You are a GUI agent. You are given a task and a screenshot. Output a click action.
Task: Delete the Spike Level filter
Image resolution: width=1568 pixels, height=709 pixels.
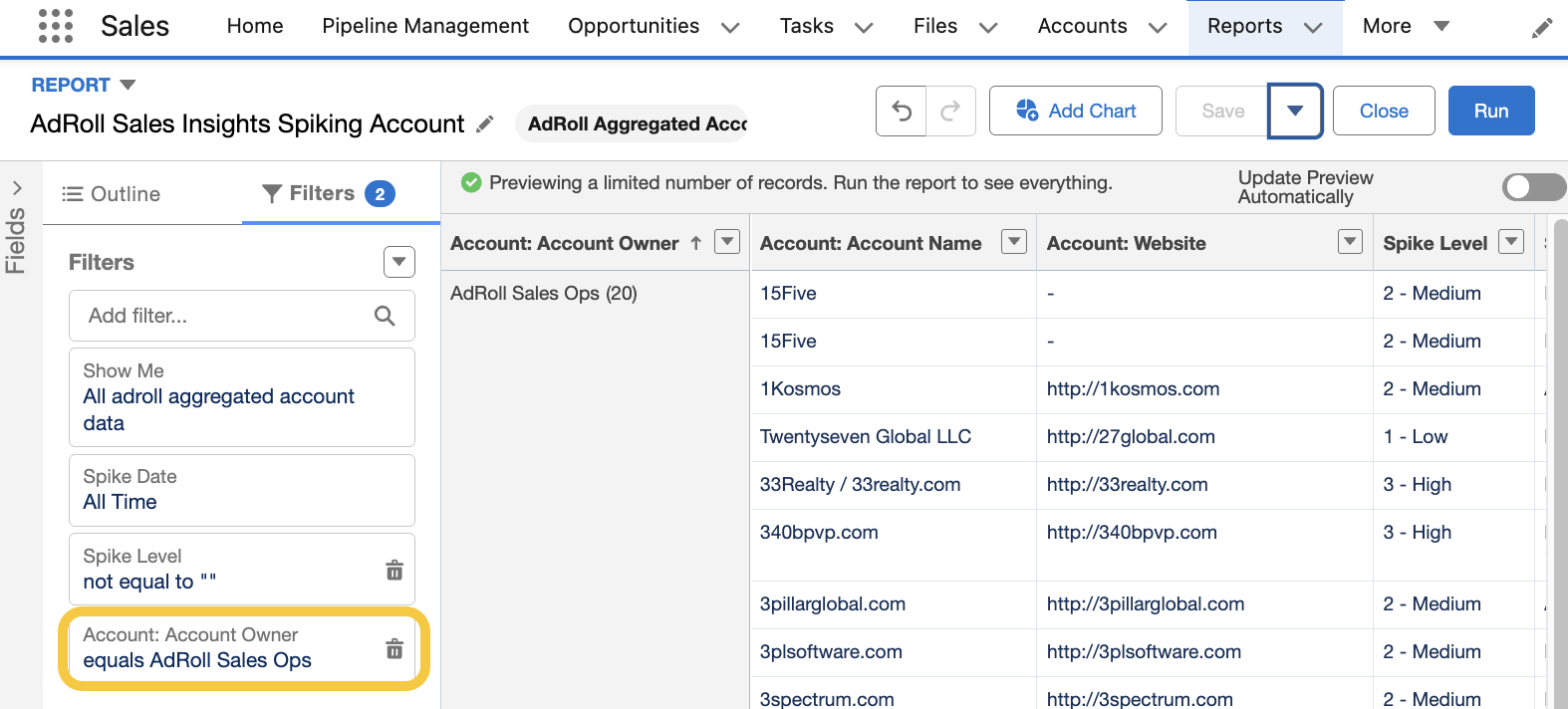[394, 570]
